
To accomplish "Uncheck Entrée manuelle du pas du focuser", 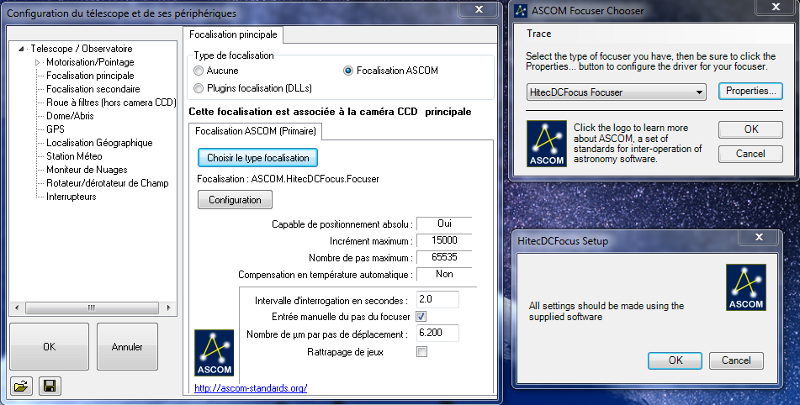I will [x=421, y=316].
